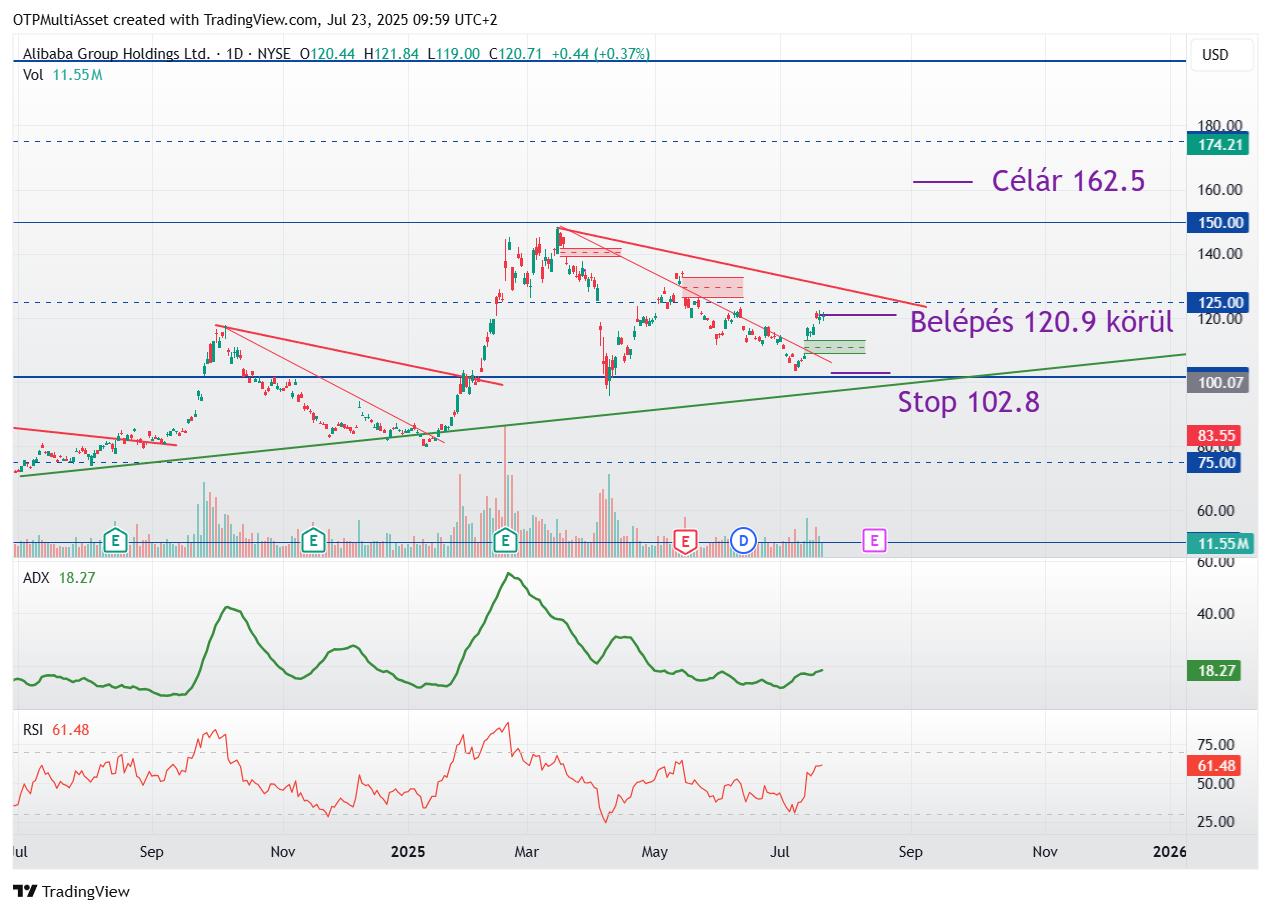Select the 'Célár 162.5' text annotation

[1067, 181]
